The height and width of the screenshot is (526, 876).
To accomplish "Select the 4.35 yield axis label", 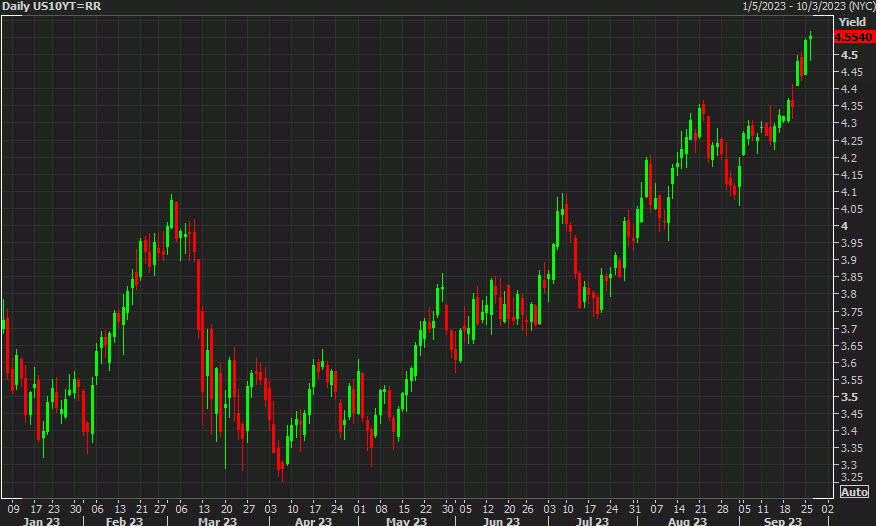I will coord(851,106).
